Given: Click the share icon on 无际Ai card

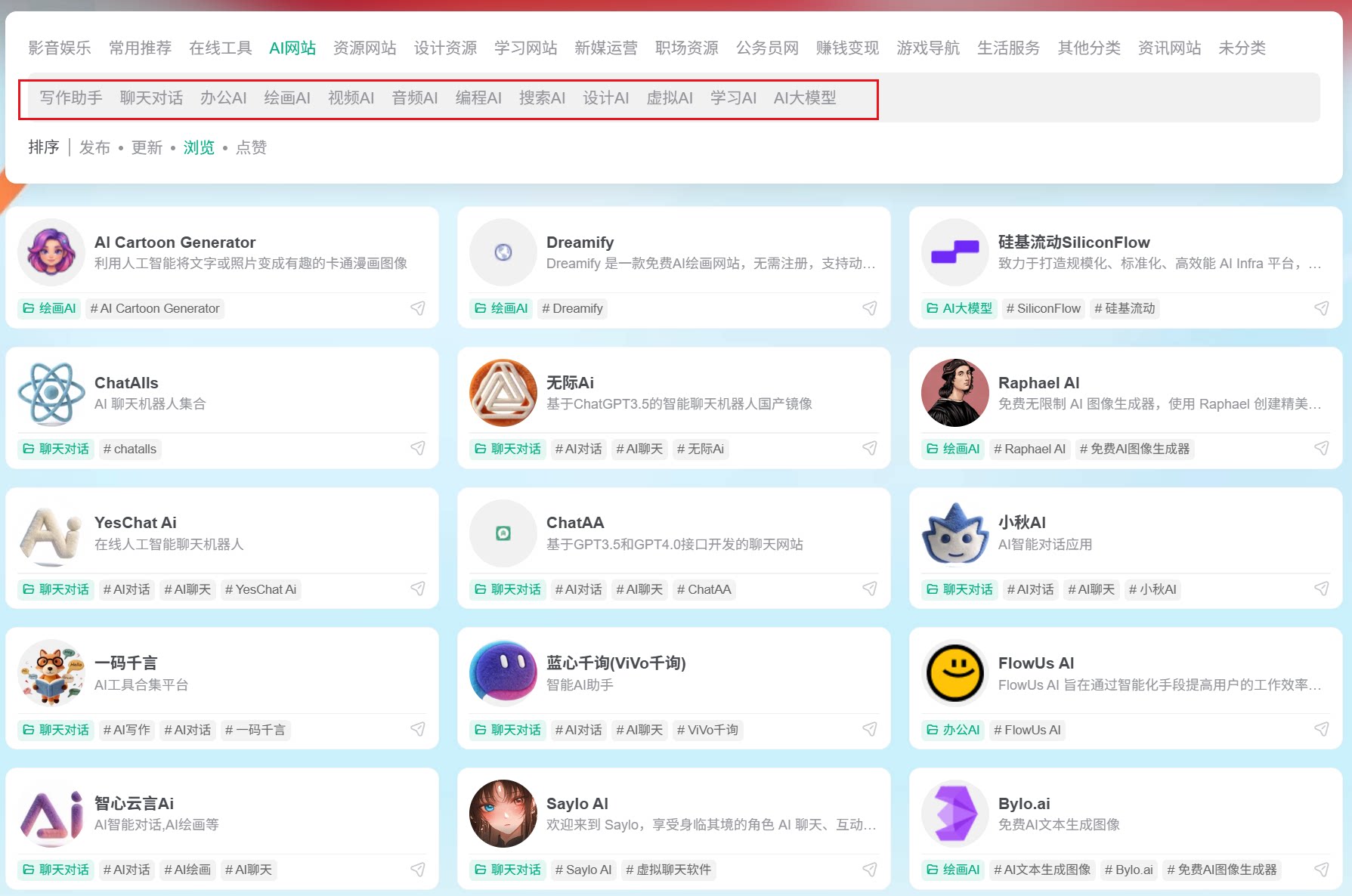Looking at the screenshot, I should tap(869, 449).
